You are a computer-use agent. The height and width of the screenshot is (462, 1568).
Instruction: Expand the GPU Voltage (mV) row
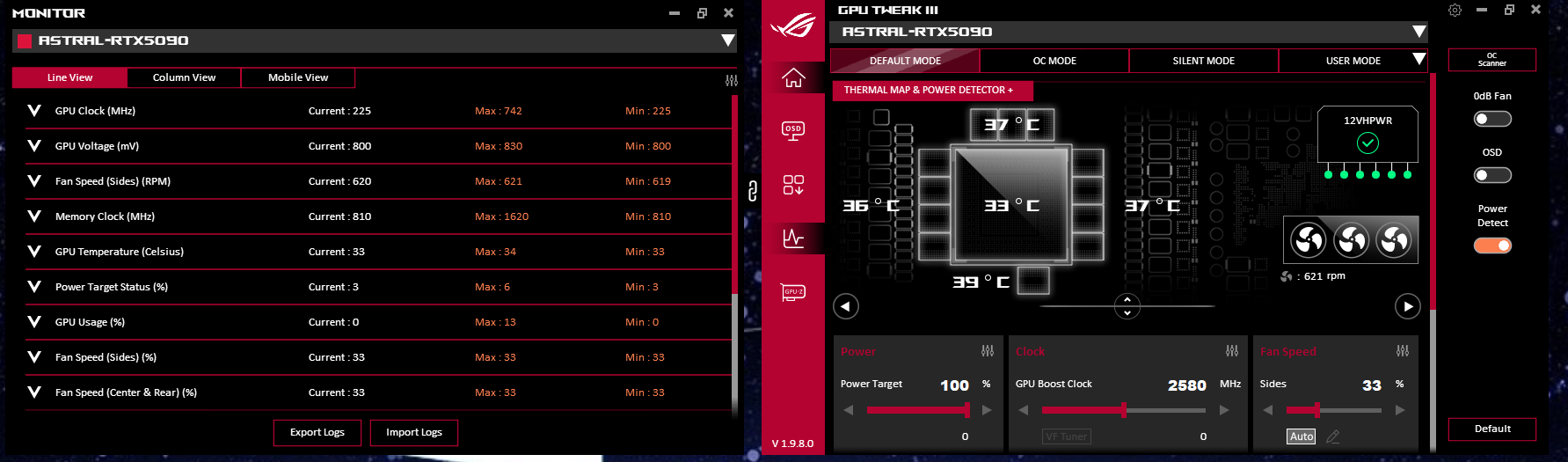34,146
